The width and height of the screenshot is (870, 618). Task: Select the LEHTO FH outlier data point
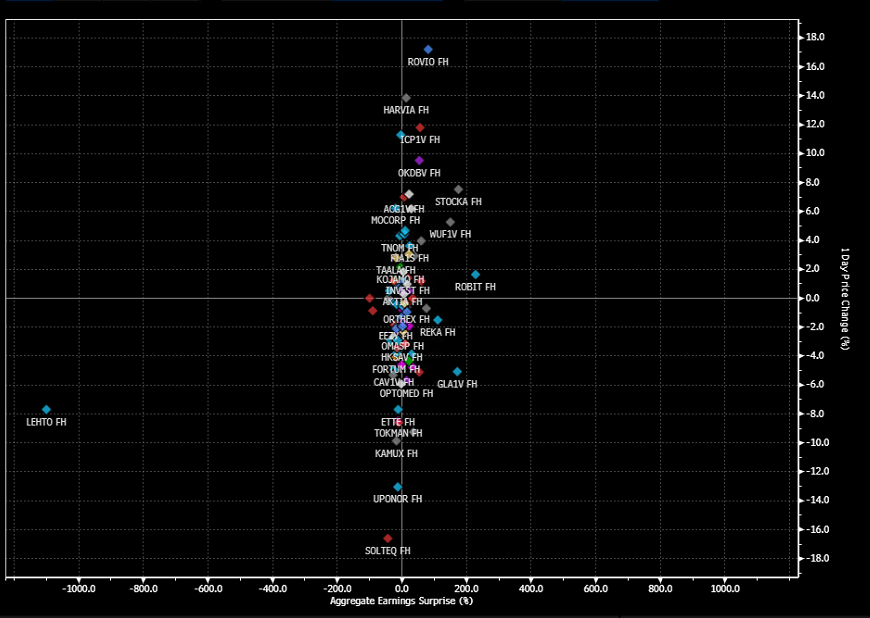coord(46,409)
